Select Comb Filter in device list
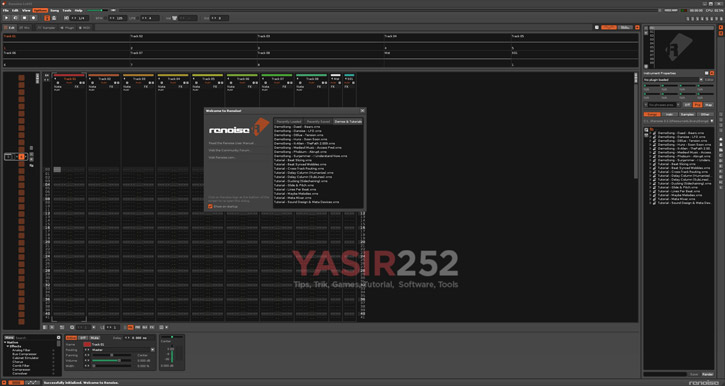Screen dimensions: 725x386 click(x=21, y=366)
